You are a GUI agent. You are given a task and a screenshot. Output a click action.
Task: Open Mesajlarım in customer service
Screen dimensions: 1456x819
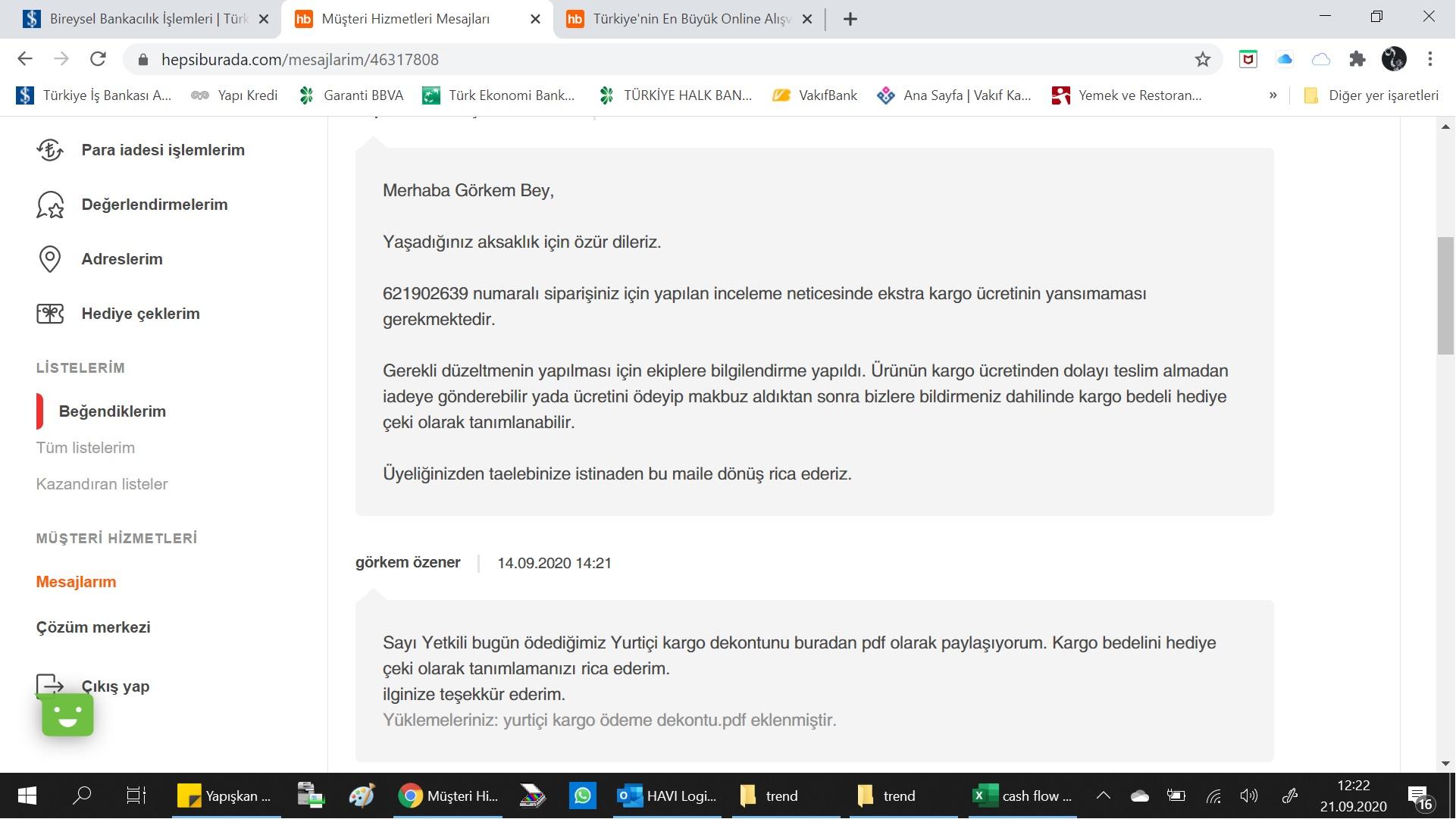76,582
